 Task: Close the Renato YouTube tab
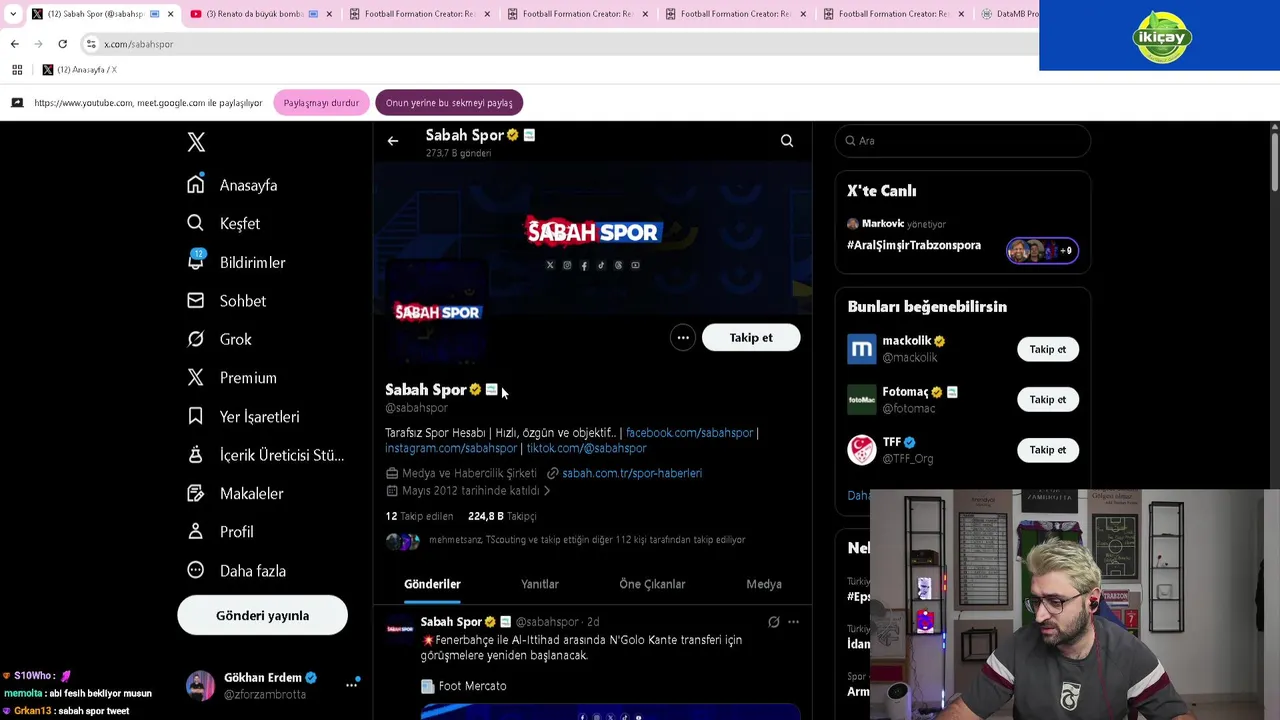(329, 14)
